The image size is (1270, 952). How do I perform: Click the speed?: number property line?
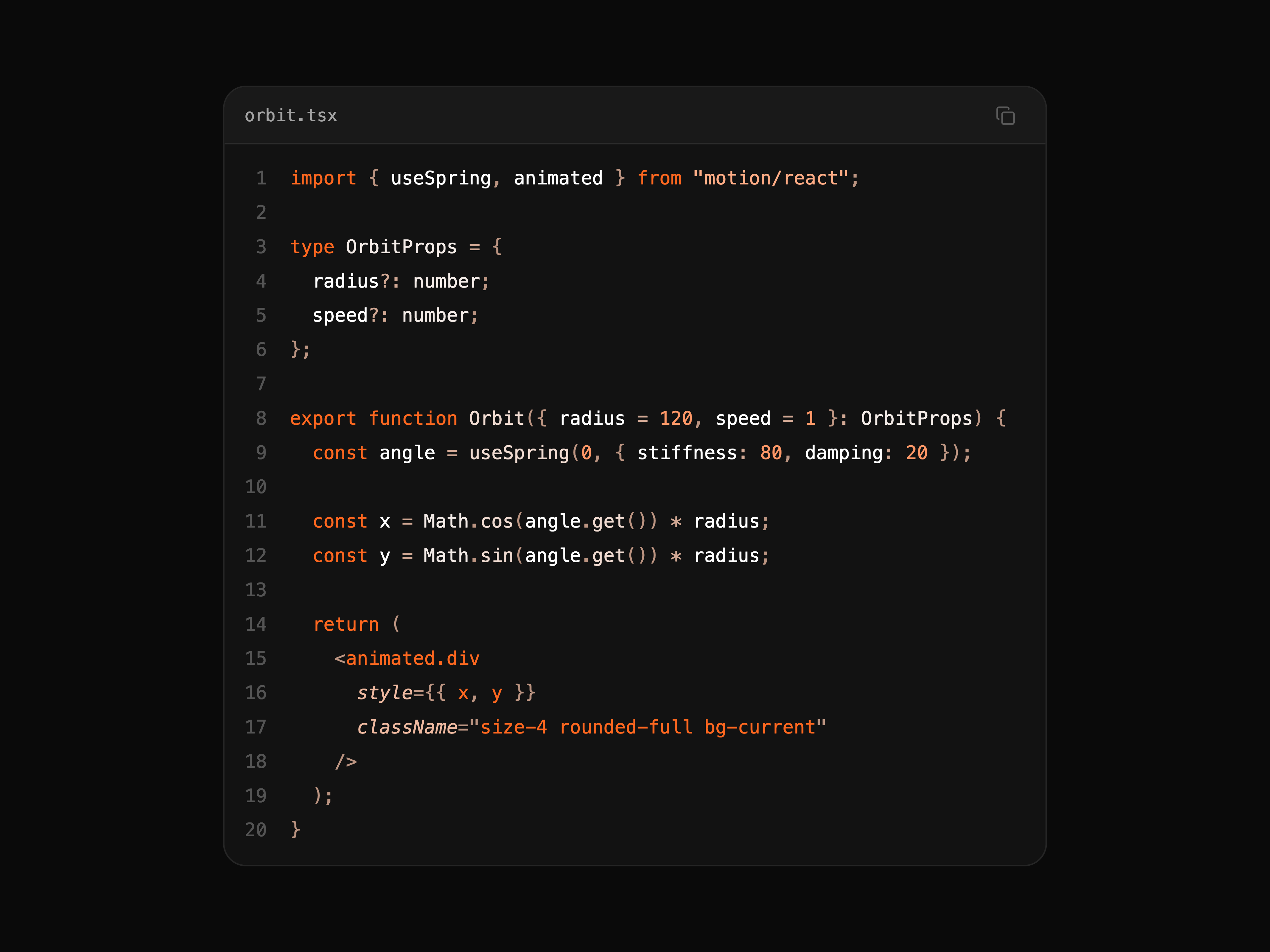(395, 316)
